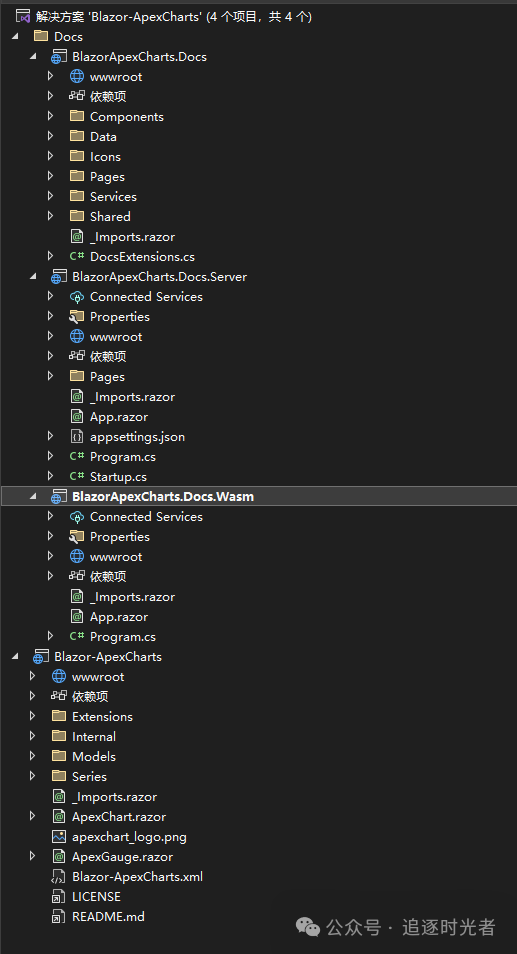Select the Shared folder
The height and width of the screenshot is (954, 517).
coord(110,217)
